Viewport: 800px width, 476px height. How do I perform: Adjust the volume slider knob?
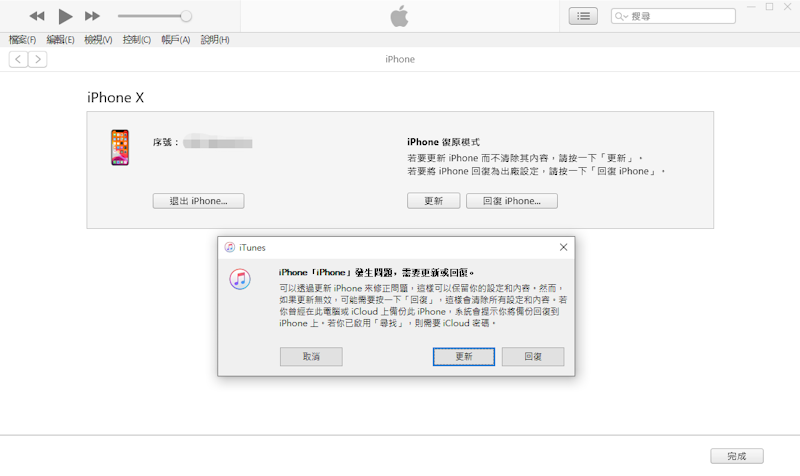point(186,16)
